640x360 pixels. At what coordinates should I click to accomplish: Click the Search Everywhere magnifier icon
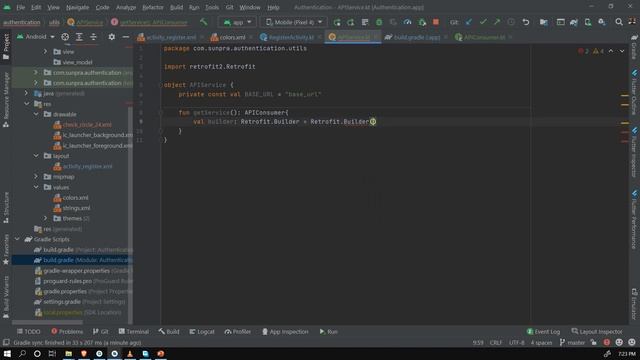pyautogui.click(x=619, y=22)
